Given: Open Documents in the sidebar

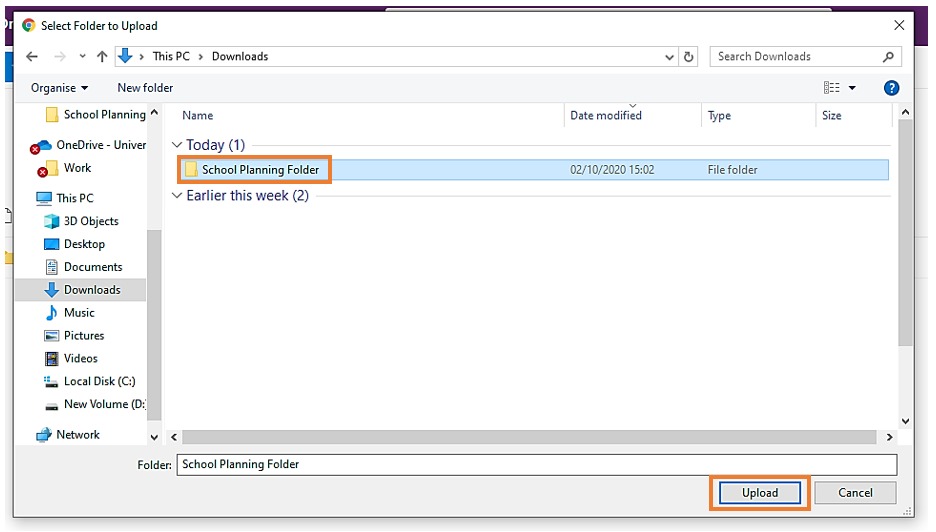Looking at the screenshot, I should (93, 267).
